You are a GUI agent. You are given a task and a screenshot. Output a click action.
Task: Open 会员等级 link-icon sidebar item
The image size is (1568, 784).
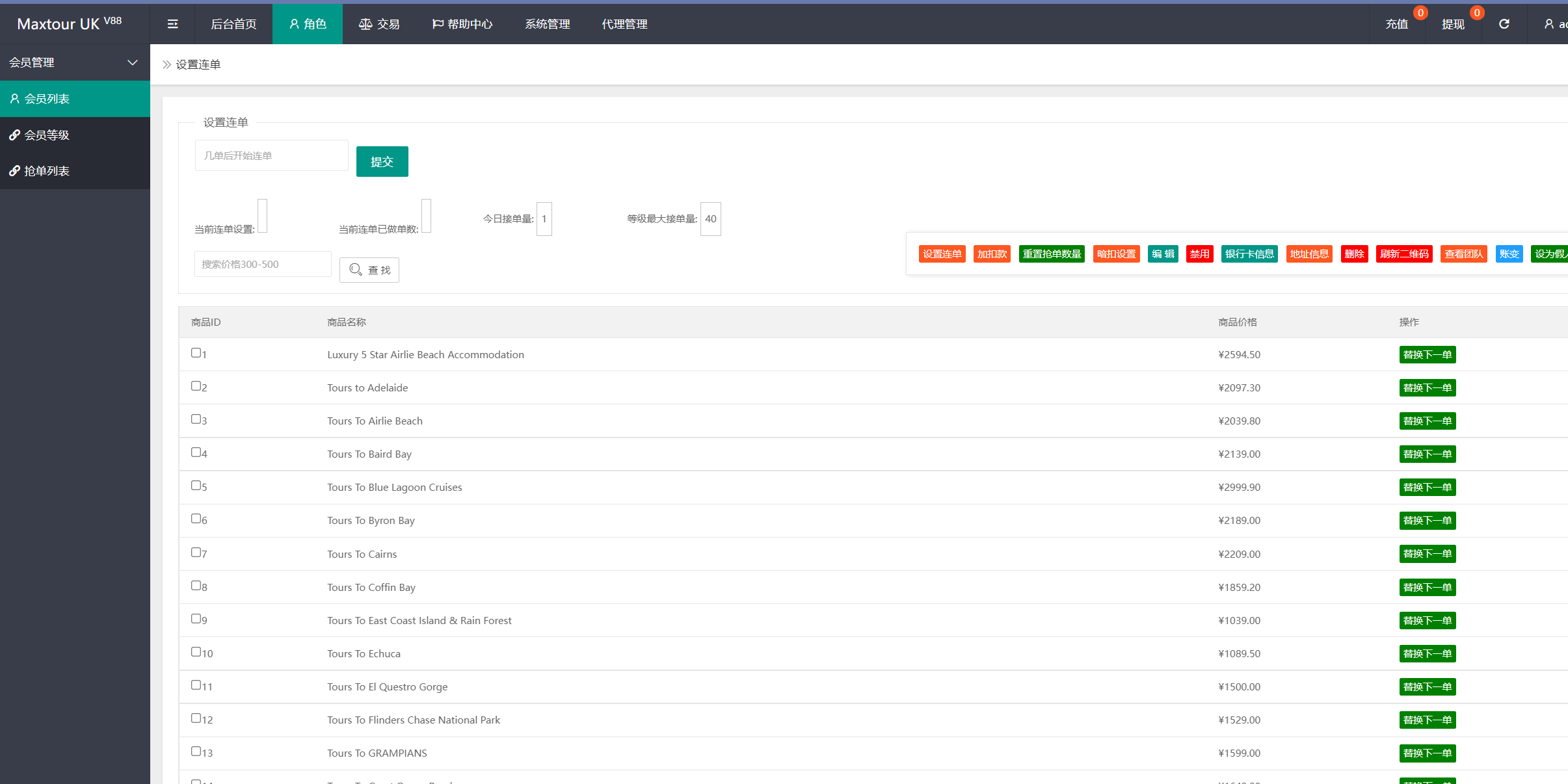pos(47,135)
